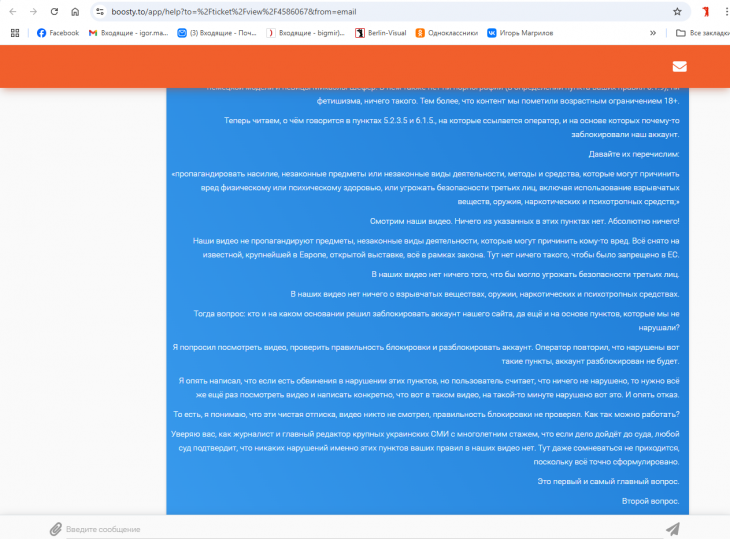Viewport: 730px width, 539px height.
Task: Open Одноклассники bookmark
Action: [445, 33]
